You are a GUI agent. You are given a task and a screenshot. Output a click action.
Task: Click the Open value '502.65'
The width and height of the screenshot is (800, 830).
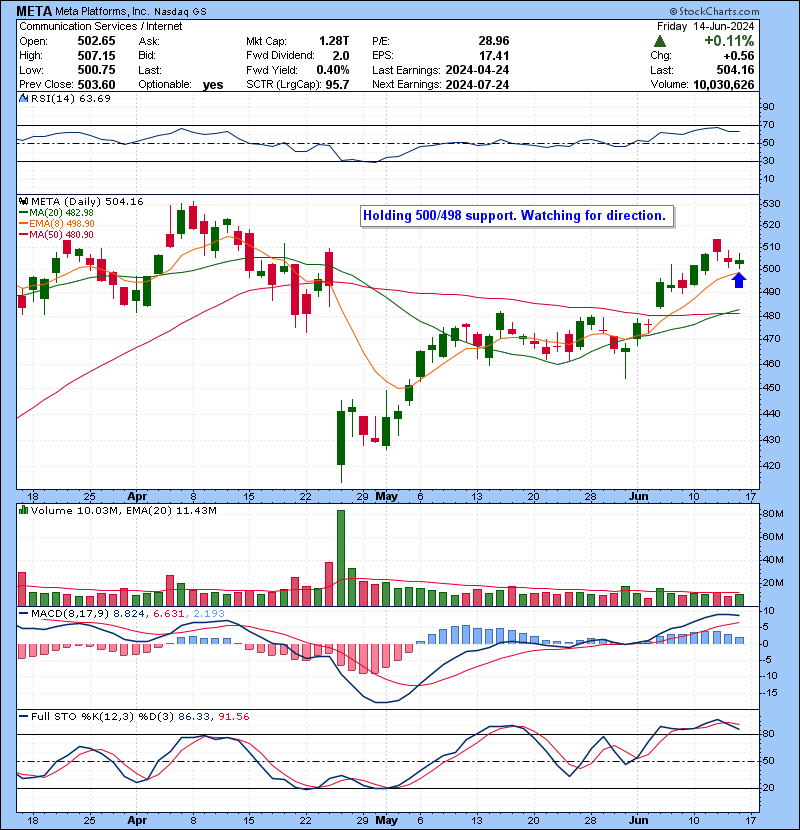point(96,41)
